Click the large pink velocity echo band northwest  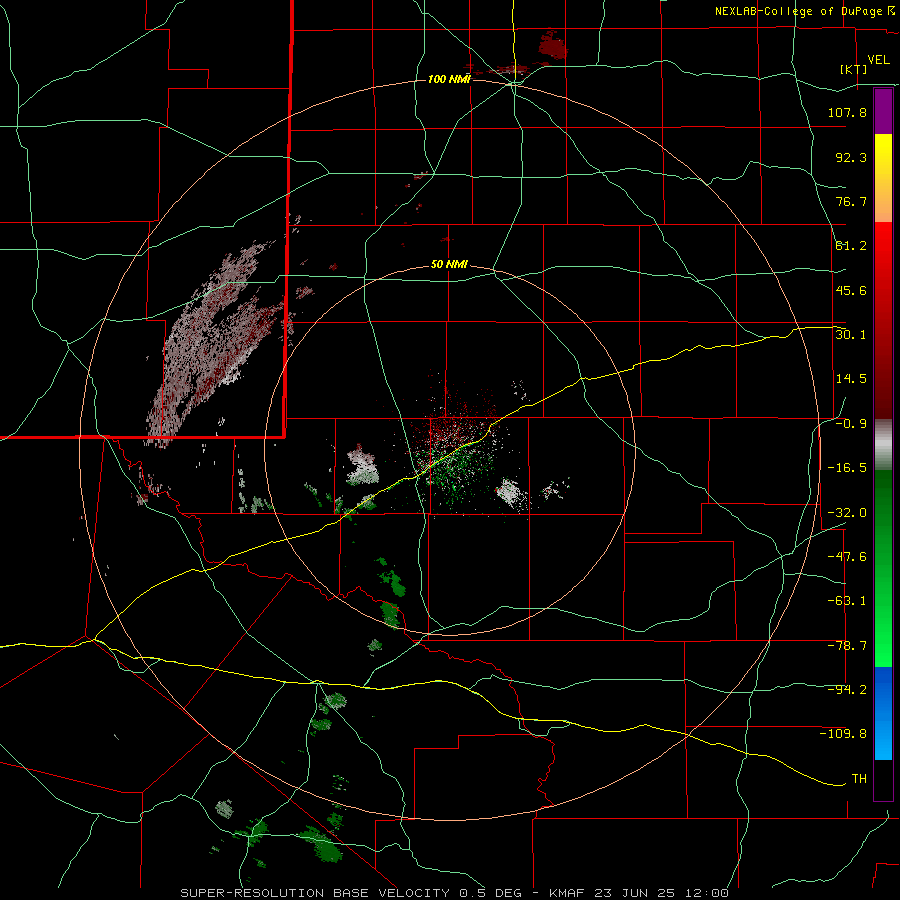(x=215, y=342)
